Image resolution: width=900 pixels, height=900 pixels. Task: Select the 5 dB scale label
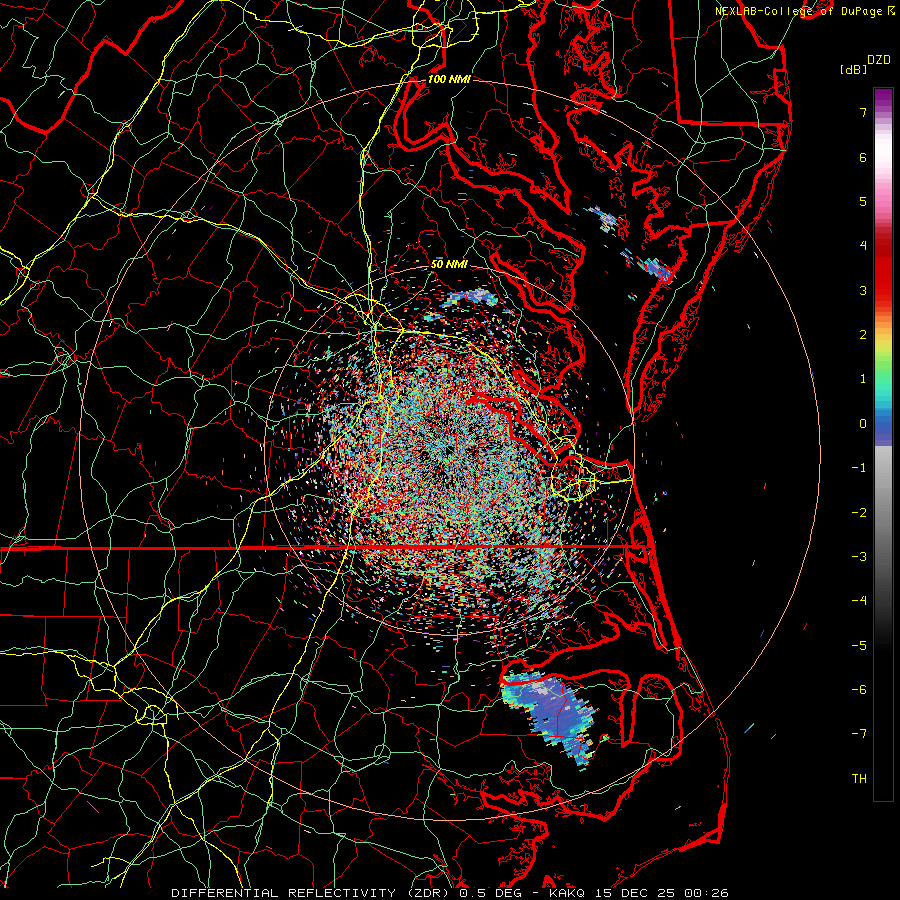click(x=863, y=201)
